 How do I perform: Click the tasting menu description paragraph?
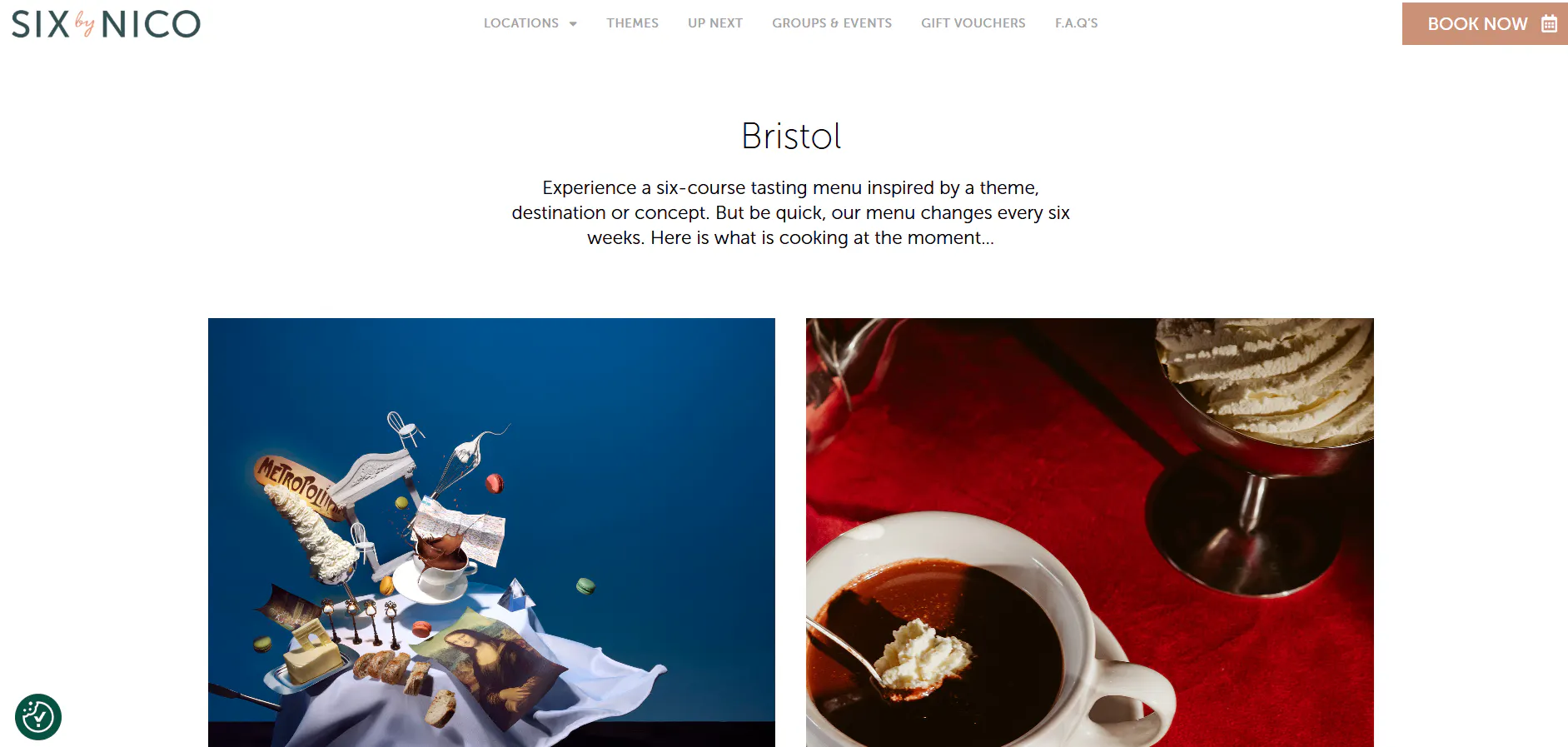791,212
